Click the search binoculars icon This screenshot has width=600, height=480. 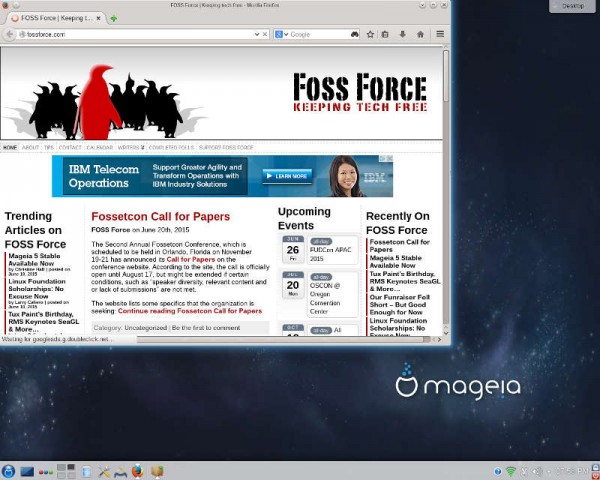(x=355, y=34)
